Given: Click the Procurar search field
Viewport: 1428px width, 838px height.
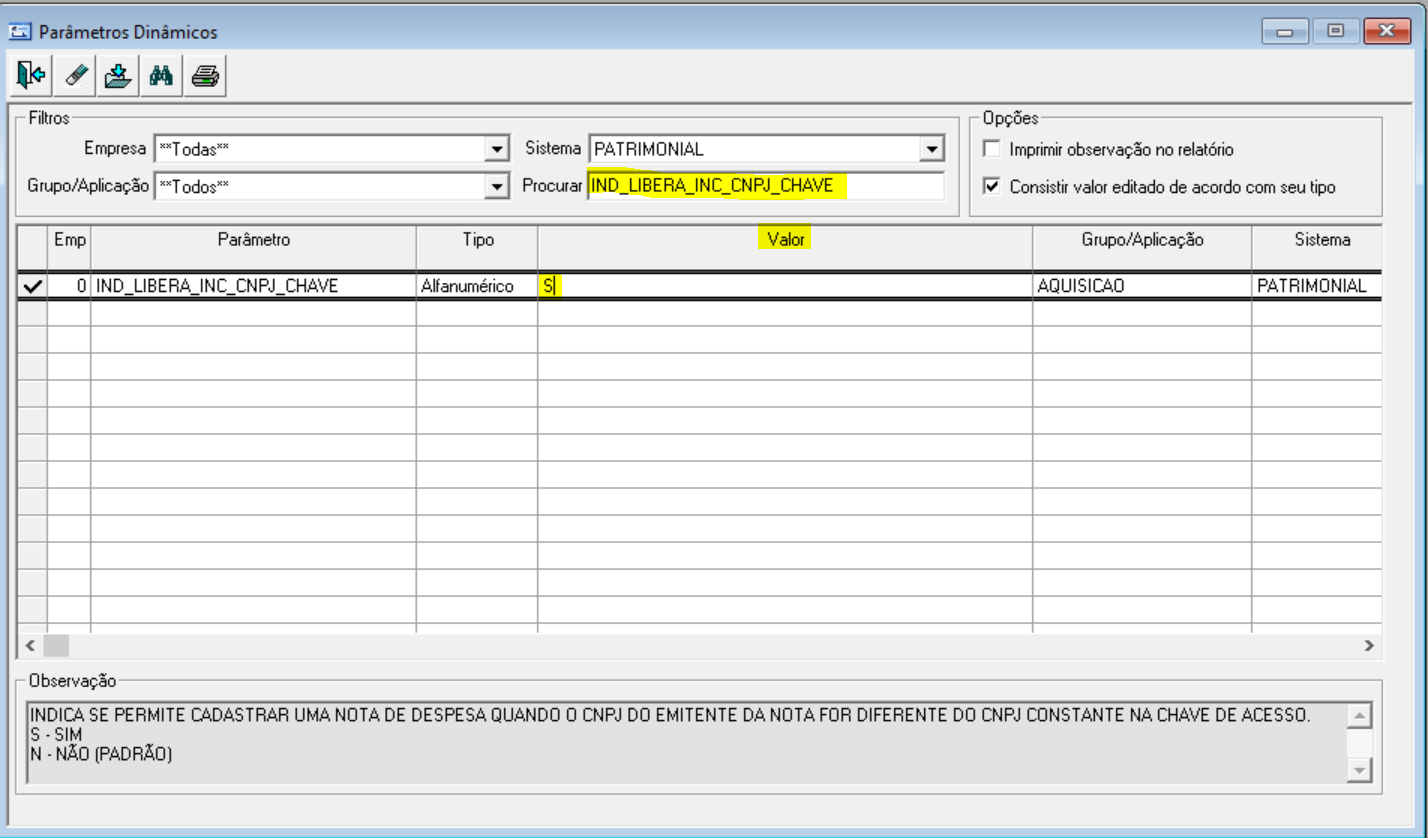Looking at the screenshot, I should [766, 186].
